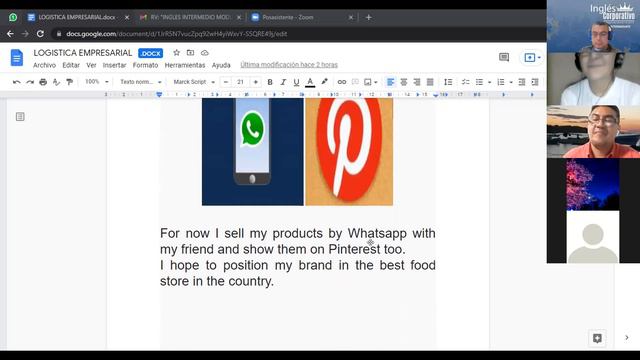The height and width of the screenshot is (360, 640).
Task: Decrease font size with minus button
Action: tap(226, 82)
